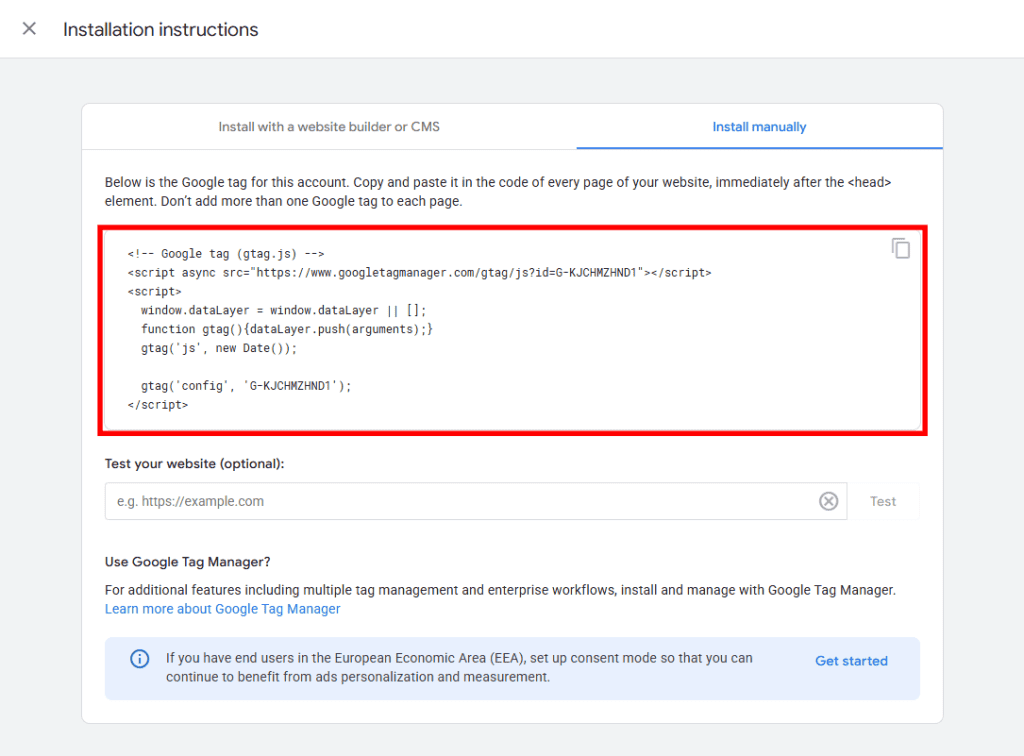
Task: Open 'Learn more about Google Tag Manager' link
Action: point(222,609)
